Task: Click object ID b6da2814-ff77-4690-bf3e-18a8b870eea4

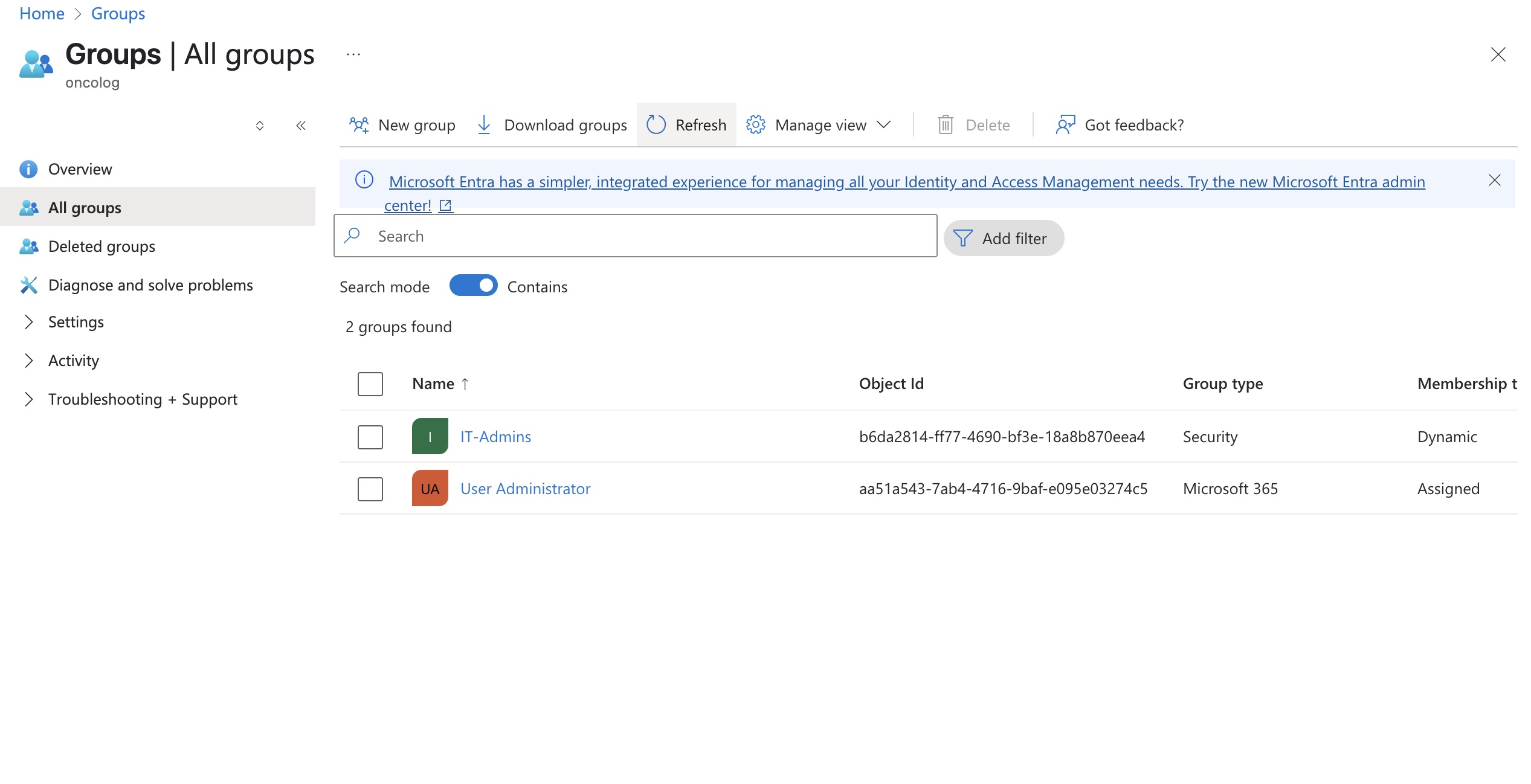Action: 1002,437
